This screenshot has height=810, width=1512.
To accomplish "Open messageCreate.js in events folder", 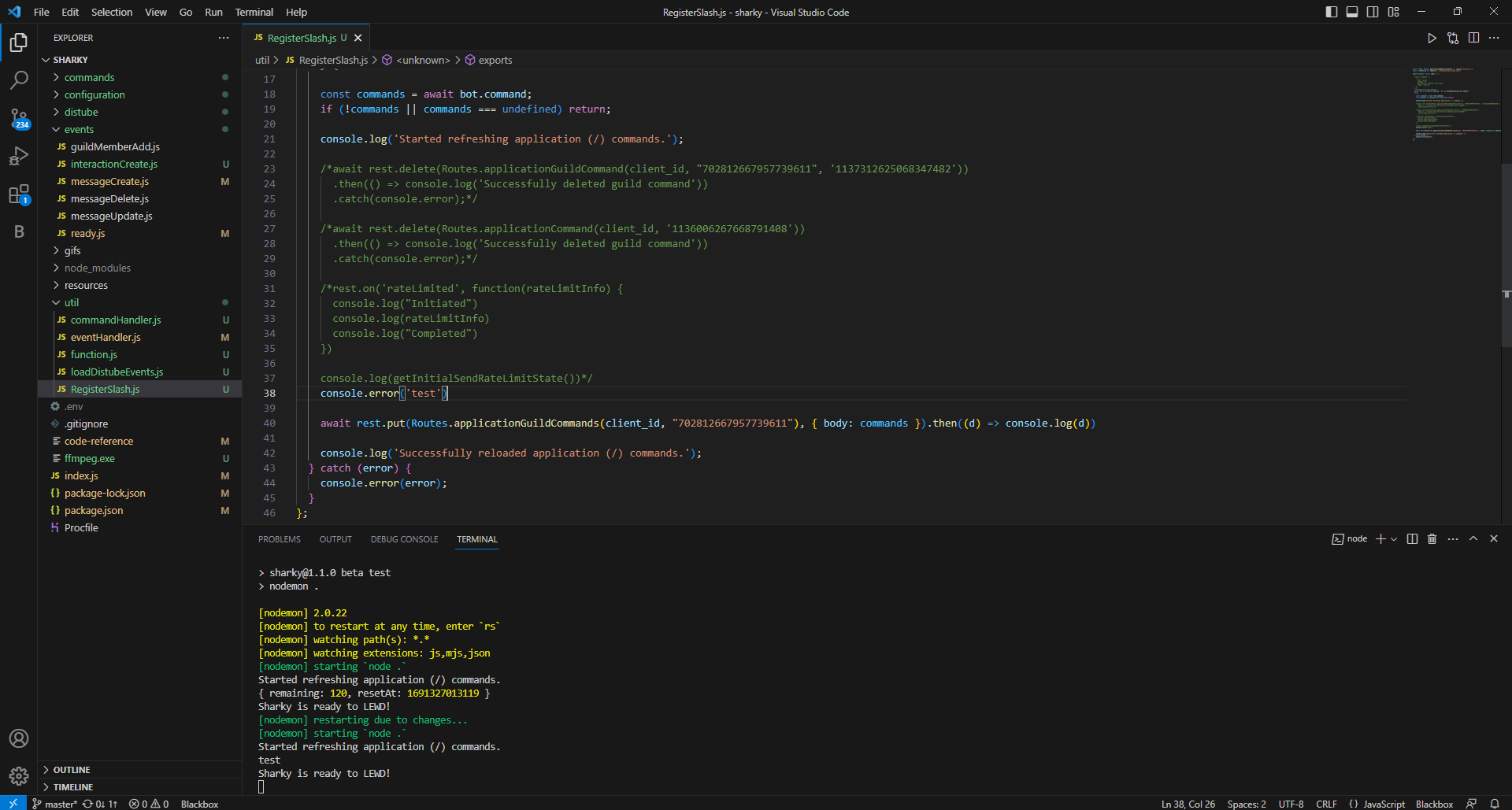I will coord(139,181).
